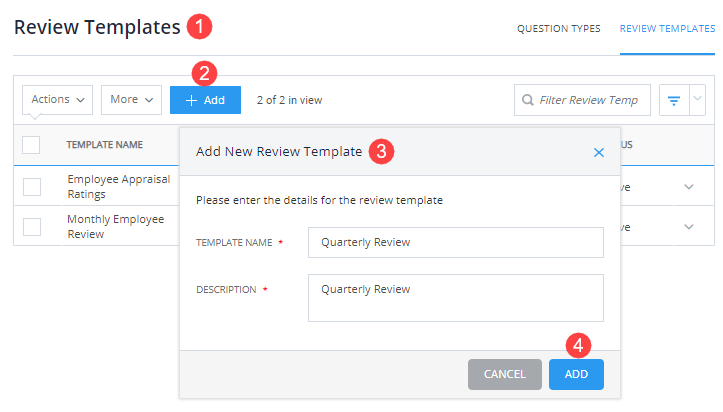723x412 pixels.
Task: Open the Actions dropdown
Action: tap(58, 100)
